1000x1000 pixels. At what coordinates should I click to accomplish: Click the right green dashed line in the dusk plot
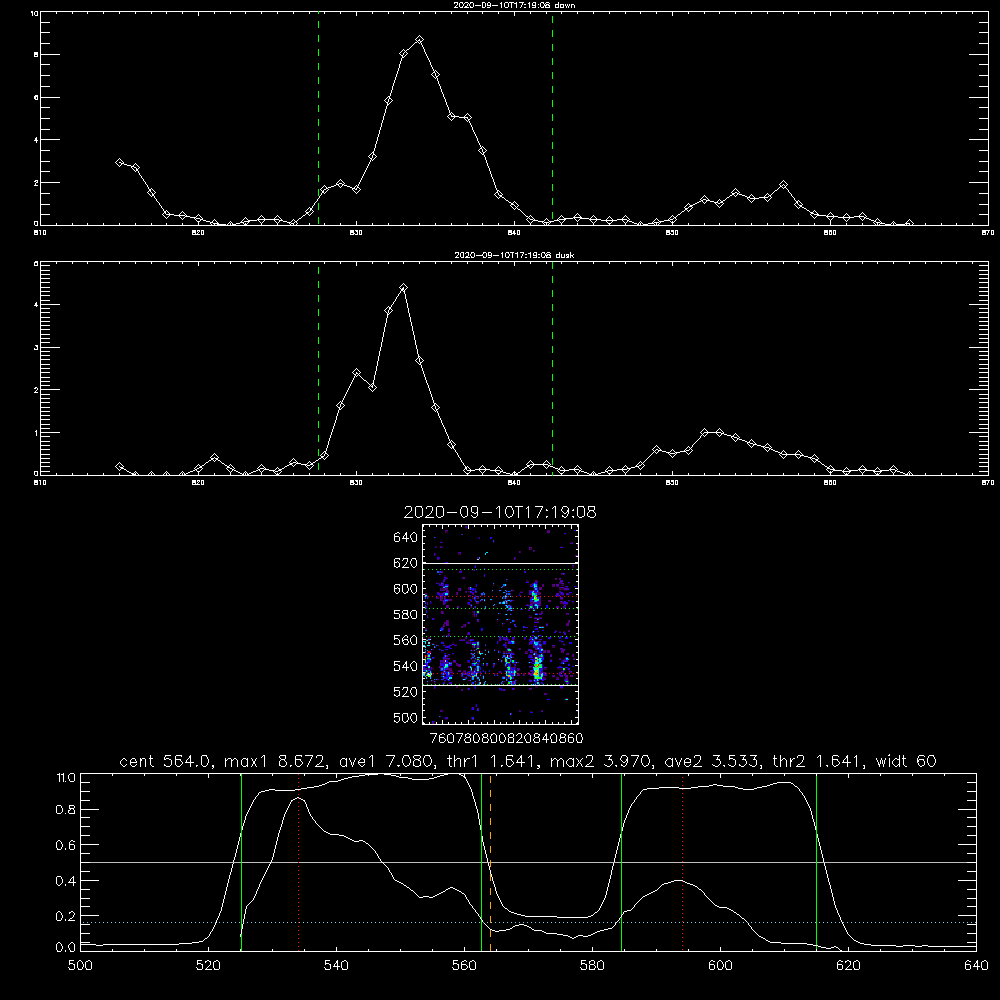[x=552, y=368]
